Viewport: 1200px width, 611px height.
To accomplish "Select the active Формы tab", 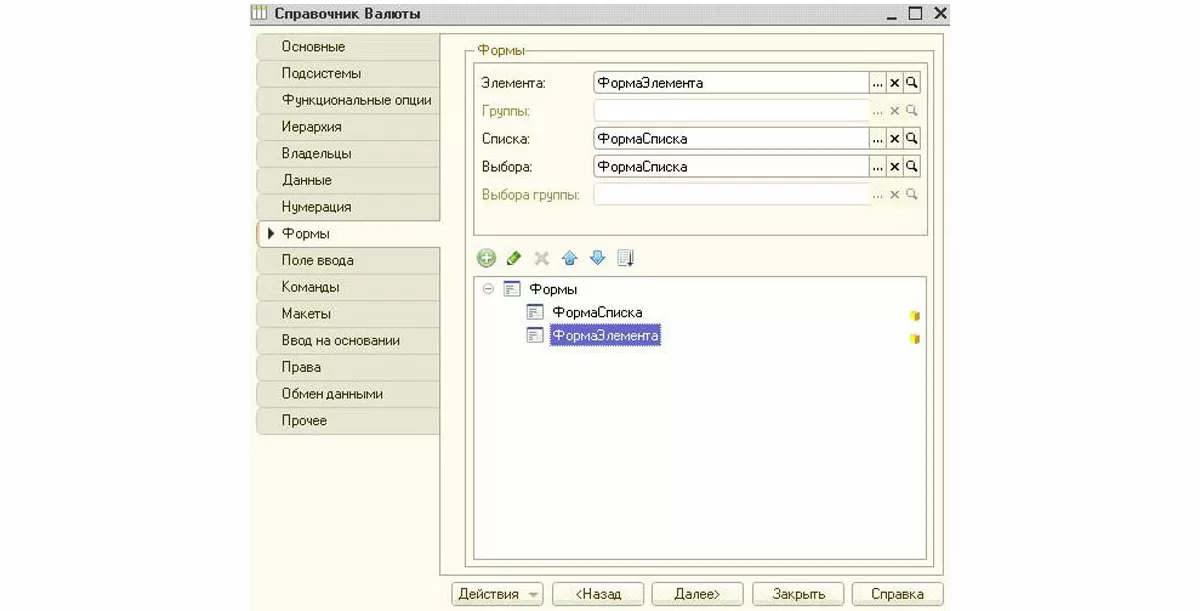I will click(348, 234).
